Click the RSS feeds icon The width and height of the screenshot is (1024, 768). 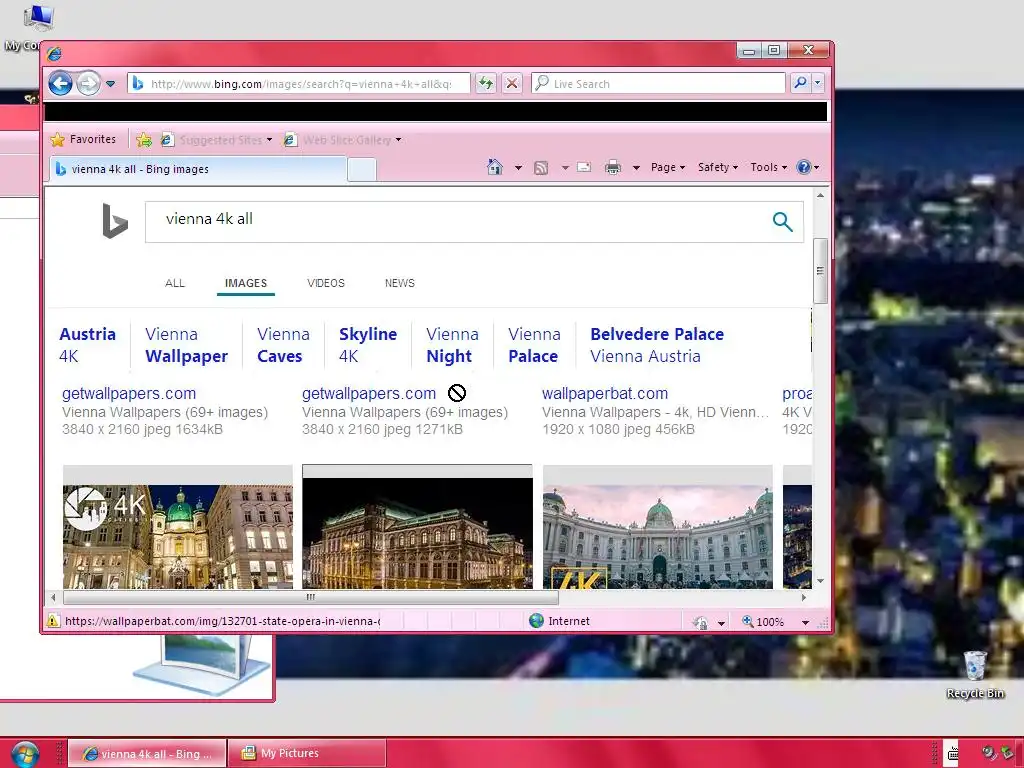[541, 168]
